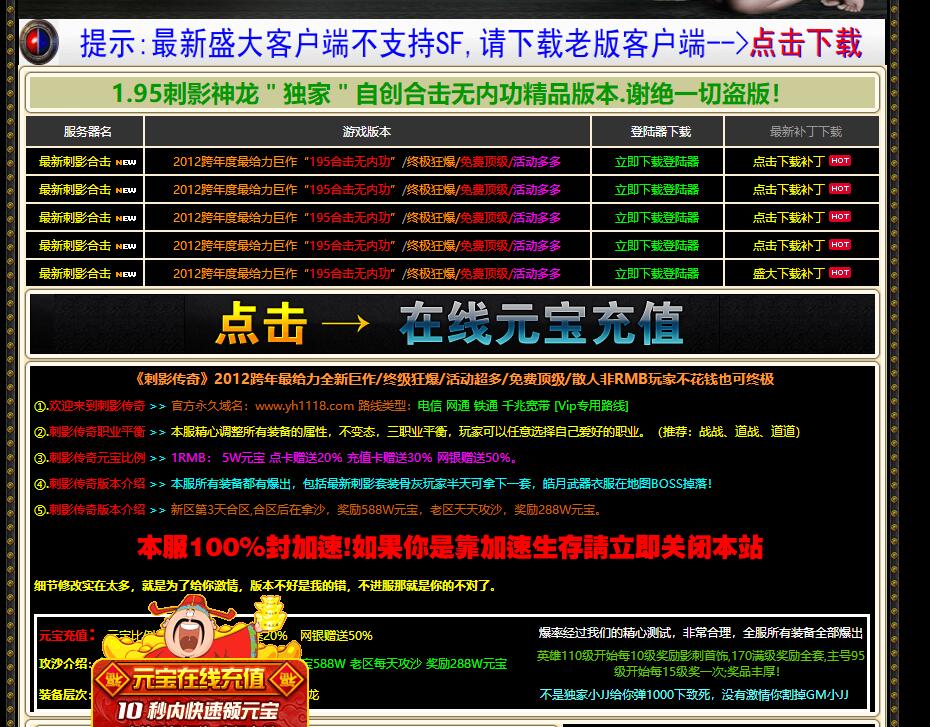Click the line starting "④.刺影传奇版本介绍"
The width and height of the screenshot is (930, 727).
(373, 484)
